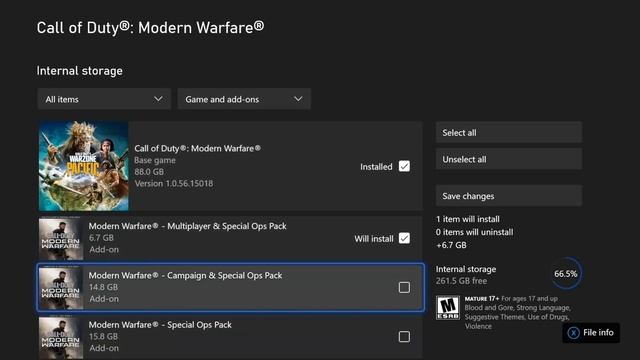Click Save changes button

(509, 196)
